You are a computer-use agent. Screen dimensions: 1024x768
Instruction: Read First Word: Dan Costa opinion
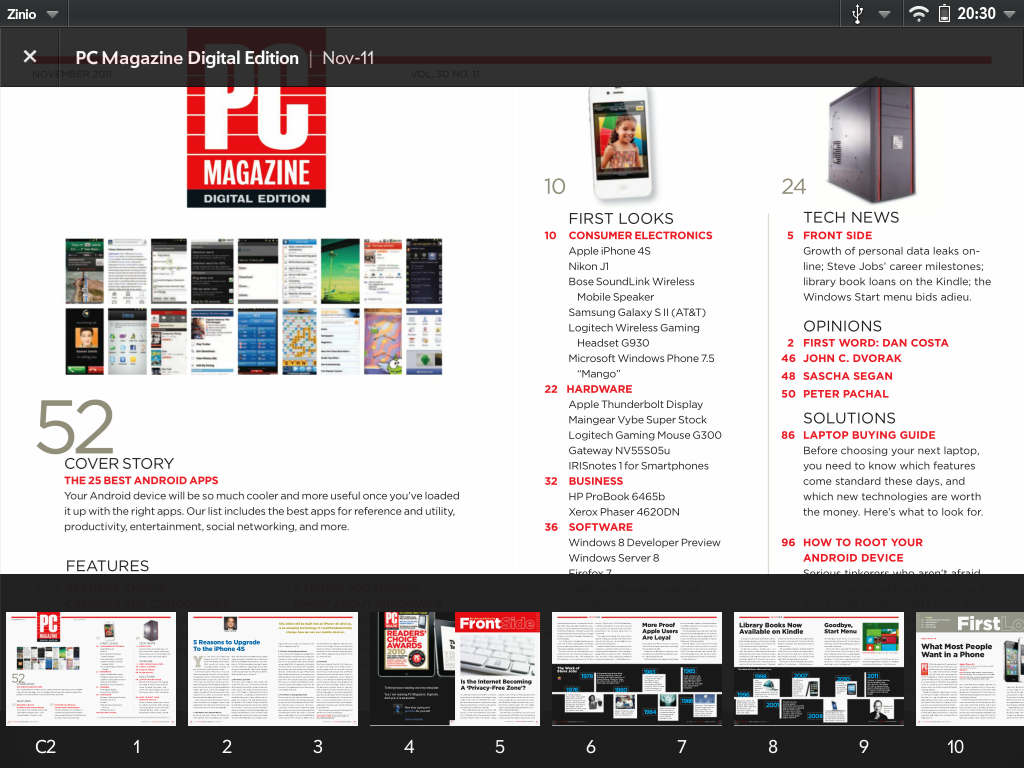(x=876, y=343)
